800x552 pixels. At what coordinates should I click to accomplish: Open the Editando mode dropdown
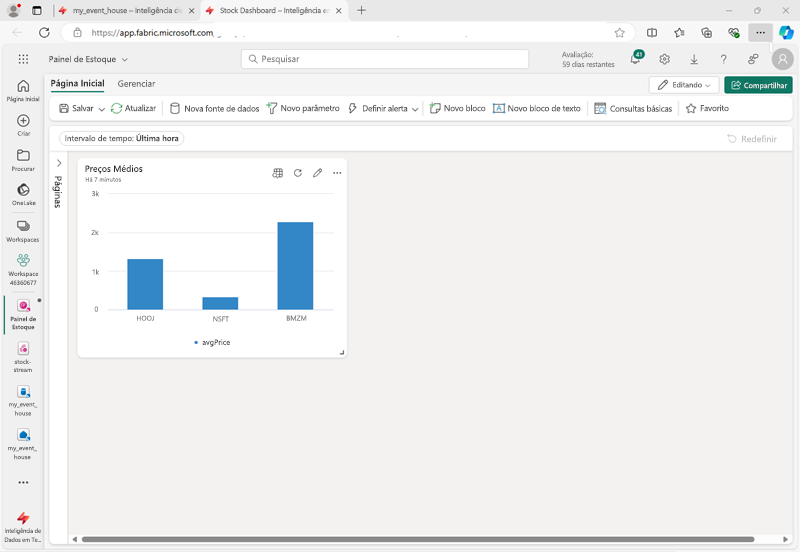click(684, 85)
